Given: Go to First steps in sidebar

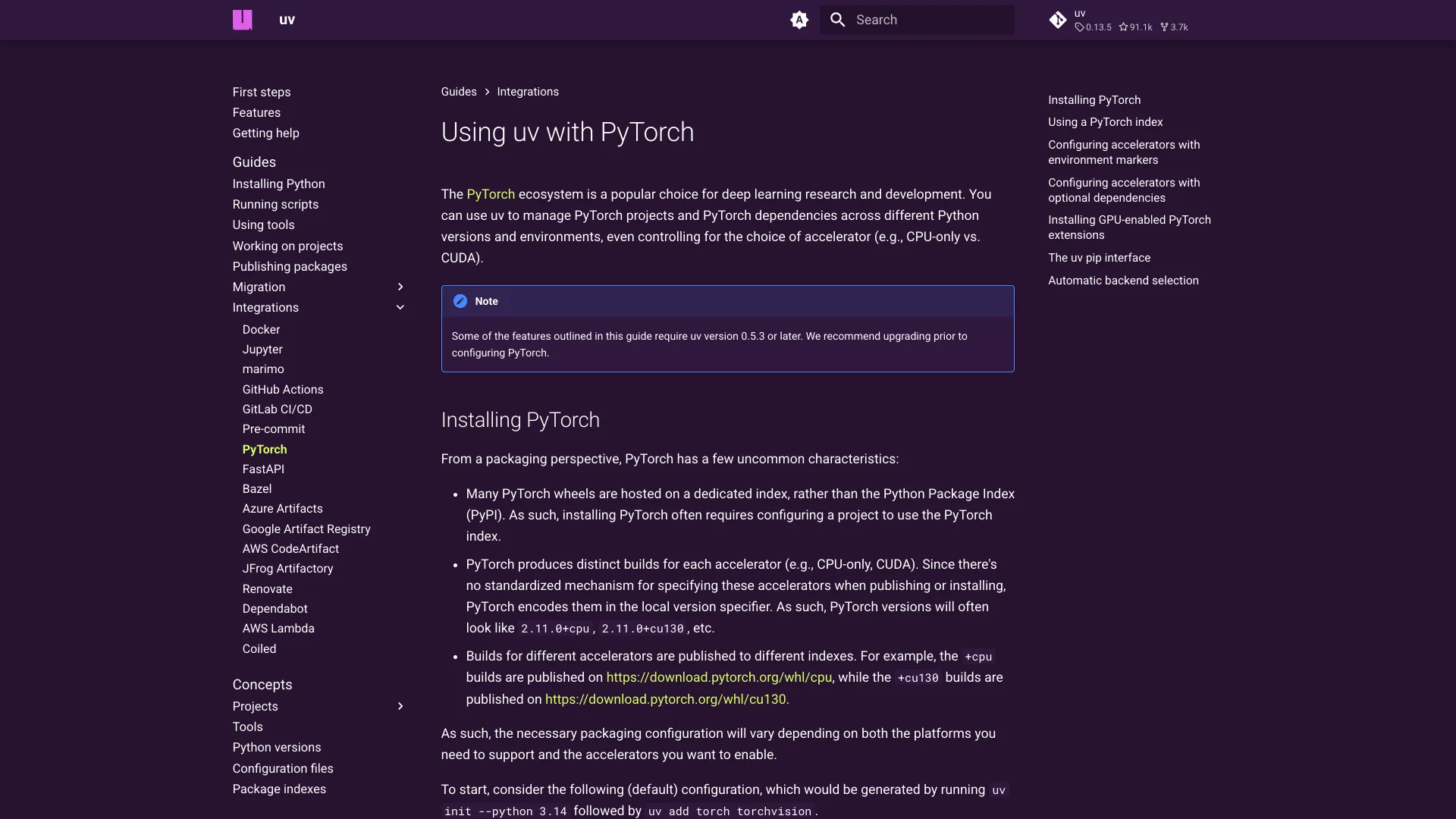Looking at the screenshot, I should 262,92.
